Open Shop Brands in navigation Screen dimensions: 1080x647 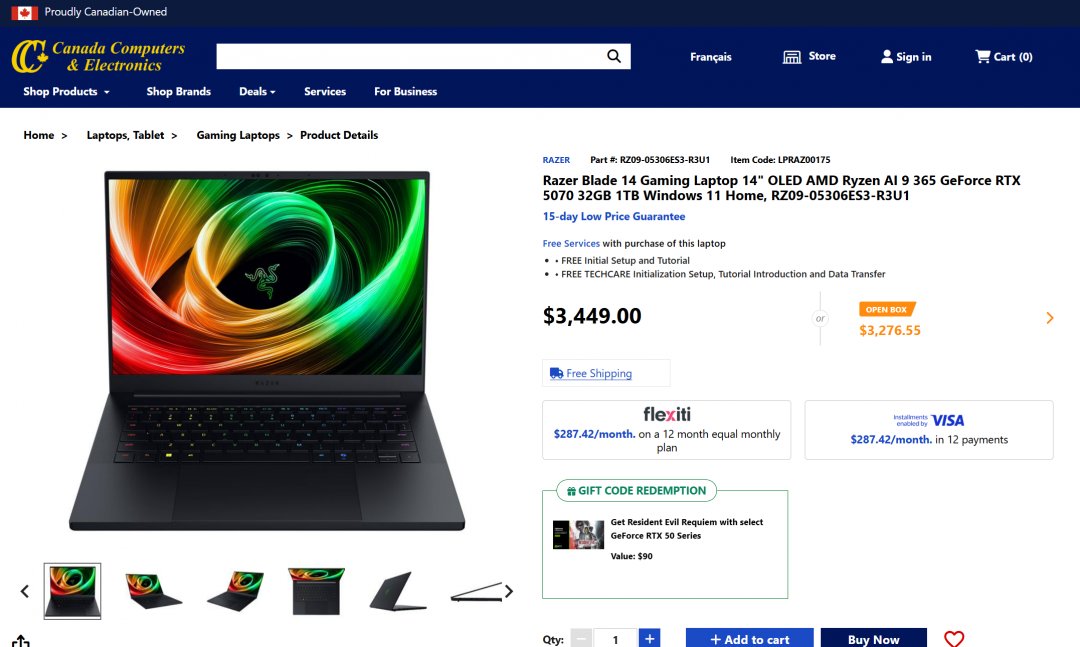(178, 92)
